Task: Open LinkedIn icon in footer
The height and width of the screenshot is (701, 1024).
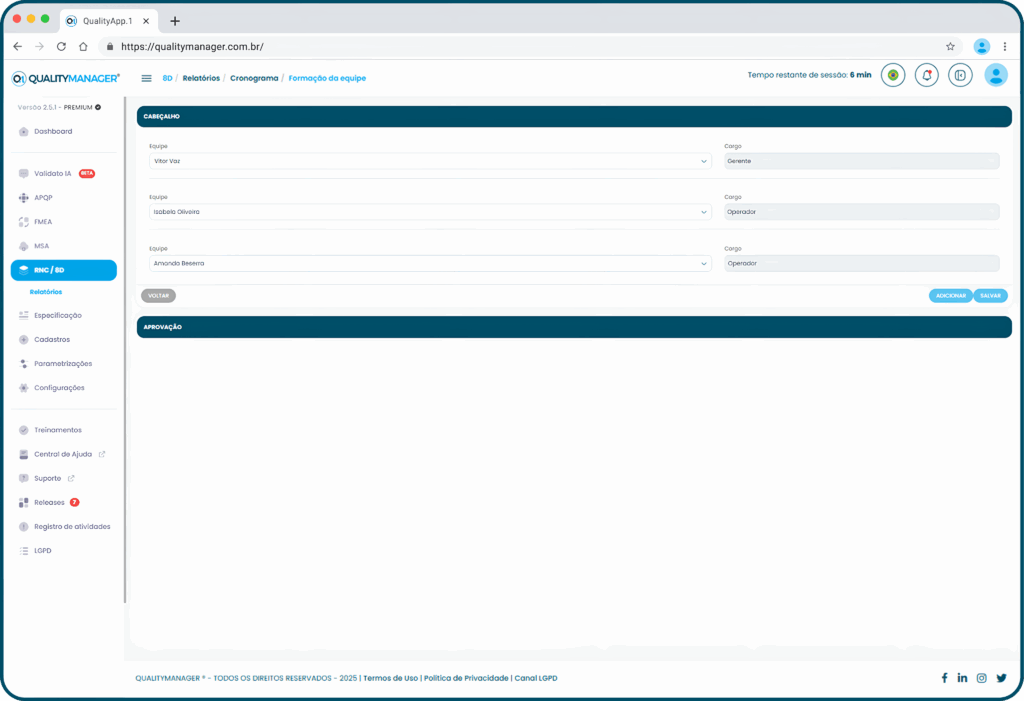Action: [x=962, y=678]
